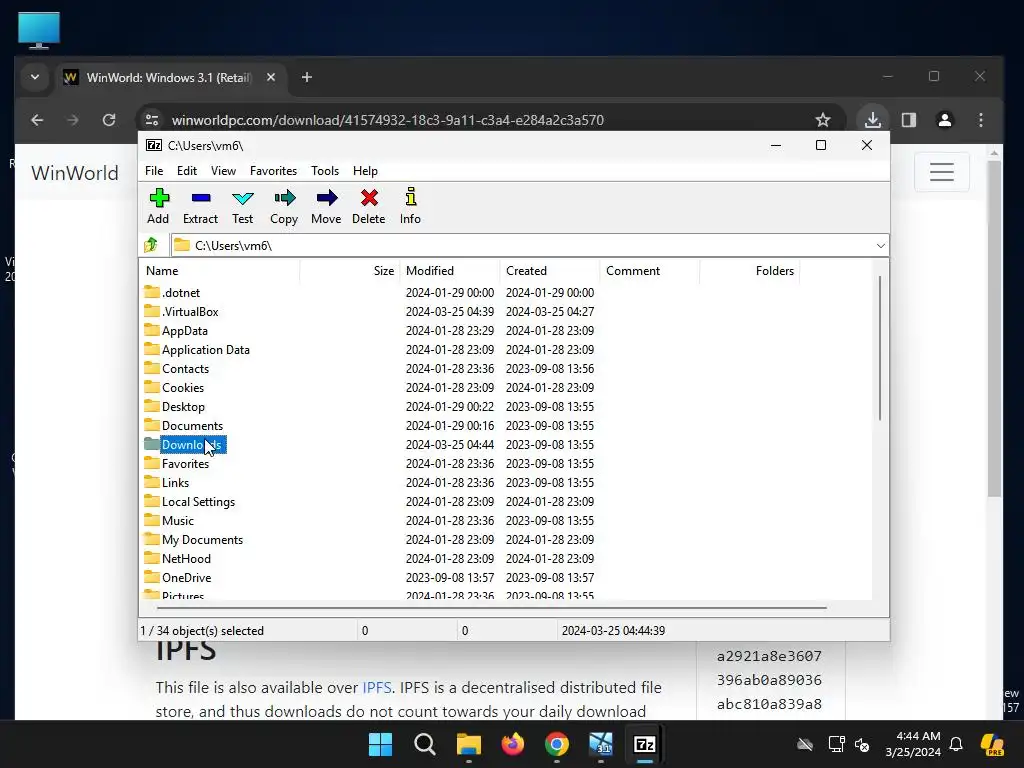Launch Firefox from the taskbar
Image resolution: width=1024 pixels, height=768 pixels.
pyautogui.click(x=513, y=744)
